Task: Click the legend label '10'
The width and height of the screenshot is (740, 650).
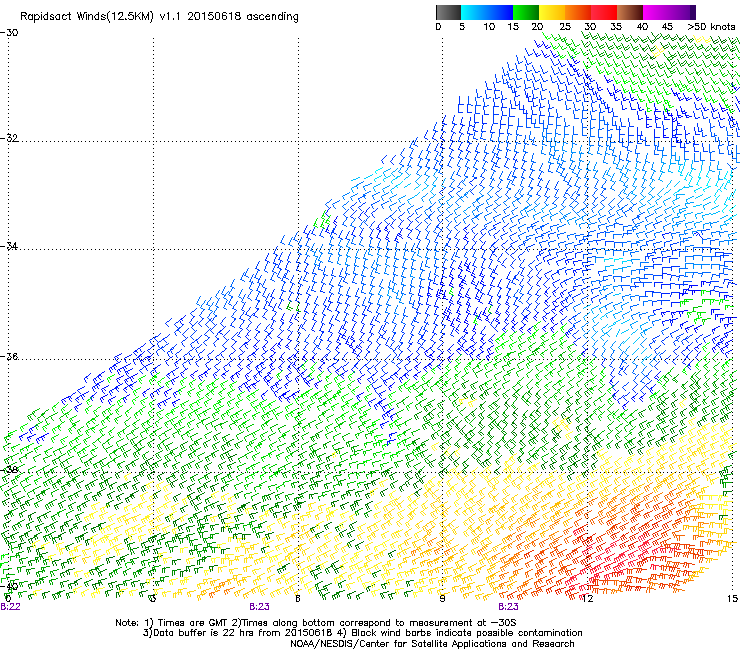Action: pyautogui.click(x=489, y=27)
